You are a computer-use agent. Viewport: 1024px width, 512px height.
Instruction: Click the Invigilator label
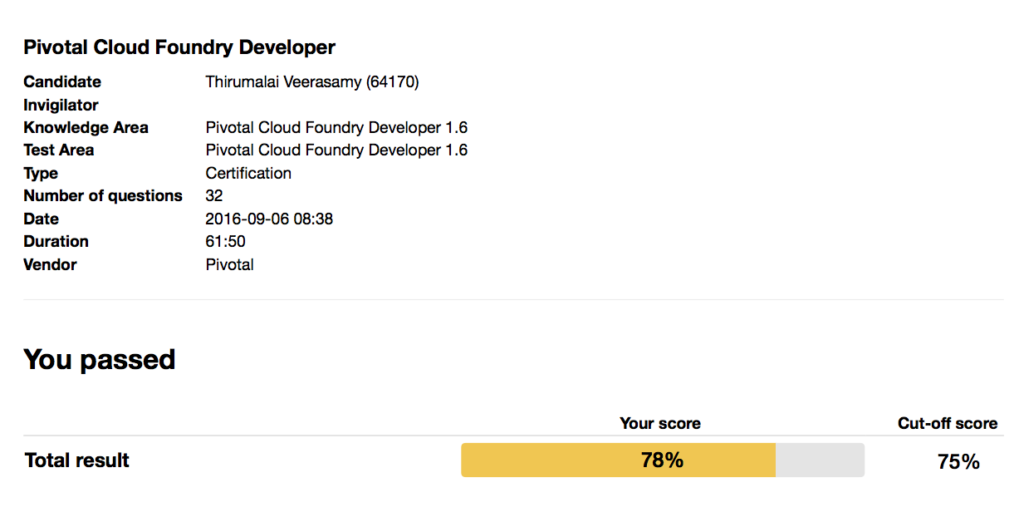click(61, 105)
